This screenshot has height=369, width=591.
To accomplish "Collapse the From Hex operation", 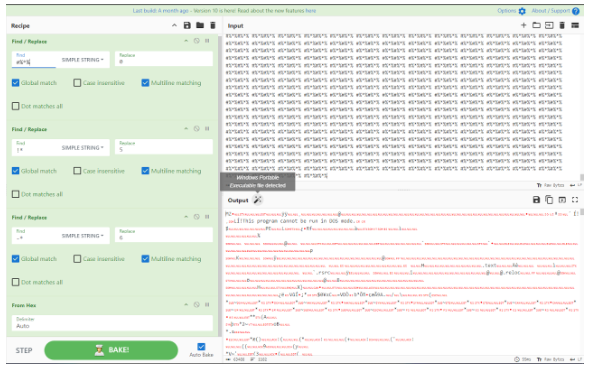I will click(x=186, y=305).
